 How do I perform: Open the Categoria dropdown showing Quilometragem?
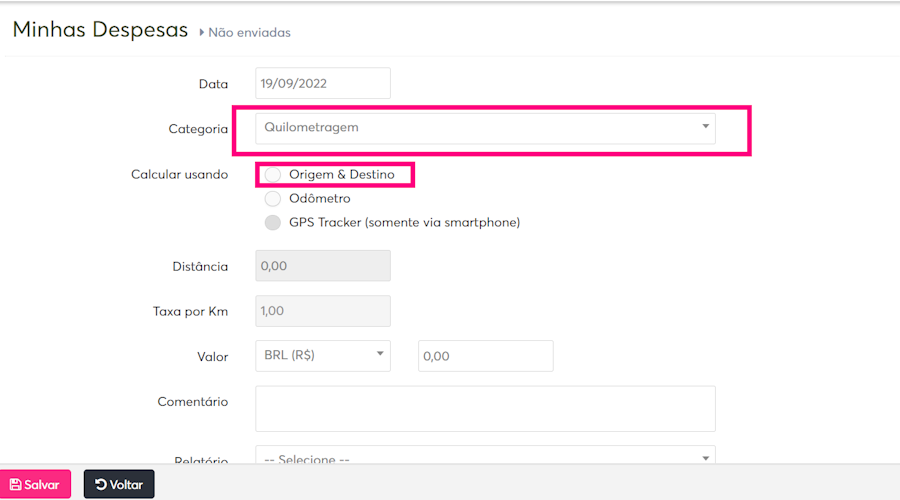click(x=485, y=128)
